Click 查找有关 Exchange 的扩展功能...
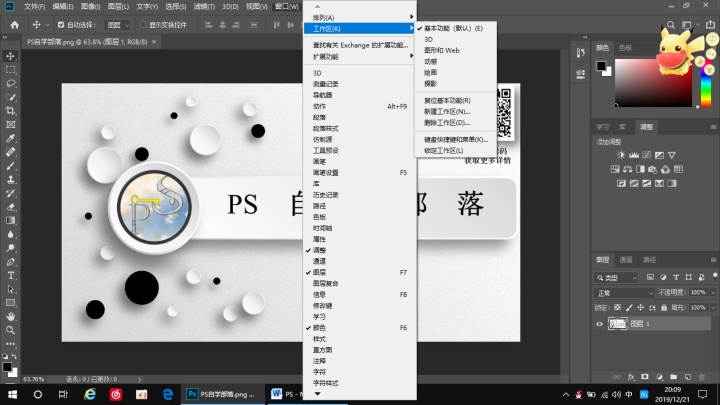Viewport: 720px width, 405px height. 360,45
